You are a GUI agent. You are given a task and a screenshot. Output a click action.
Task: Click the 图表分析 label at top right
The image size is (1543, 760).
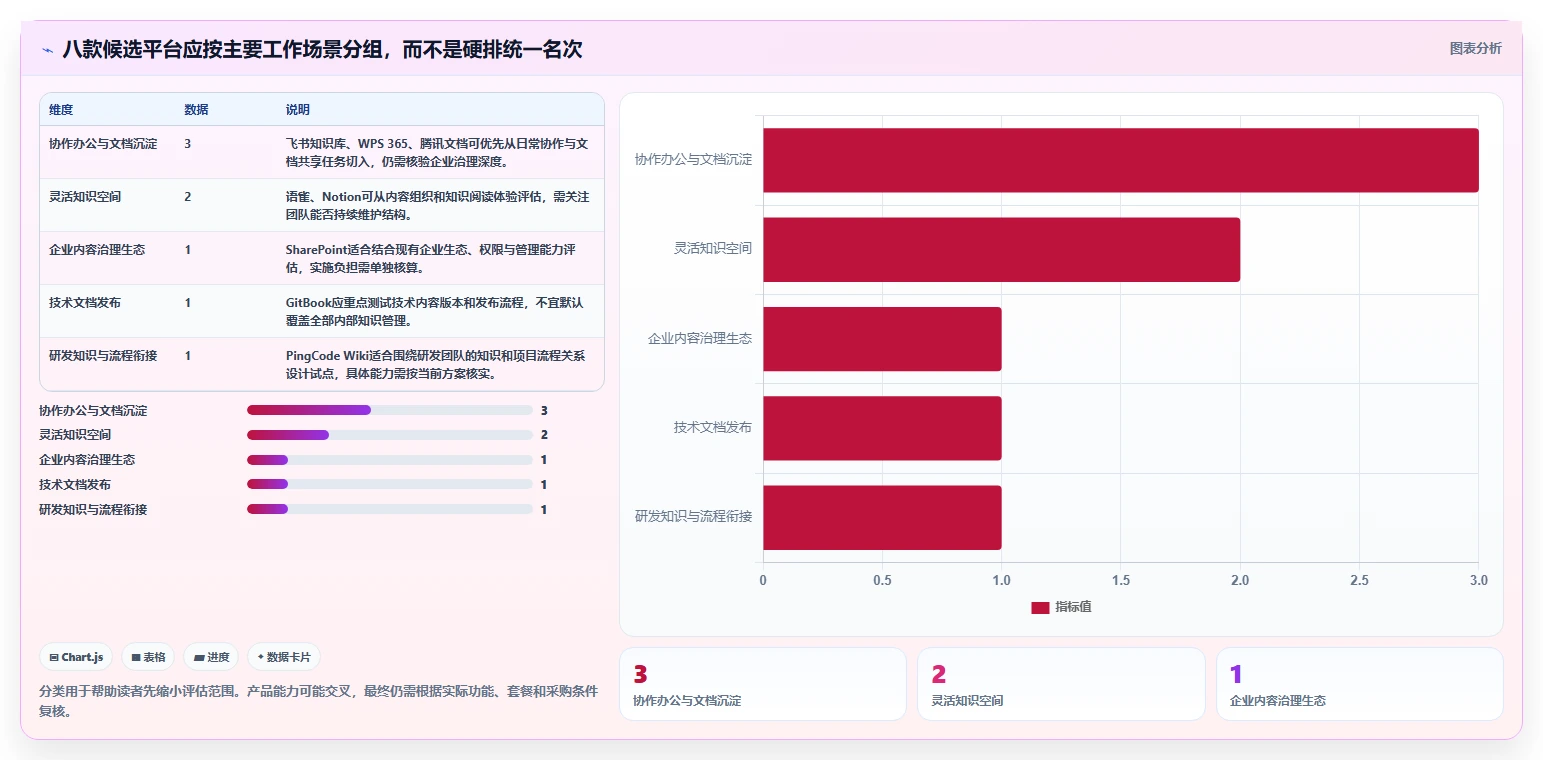(x=1475, y=48)
